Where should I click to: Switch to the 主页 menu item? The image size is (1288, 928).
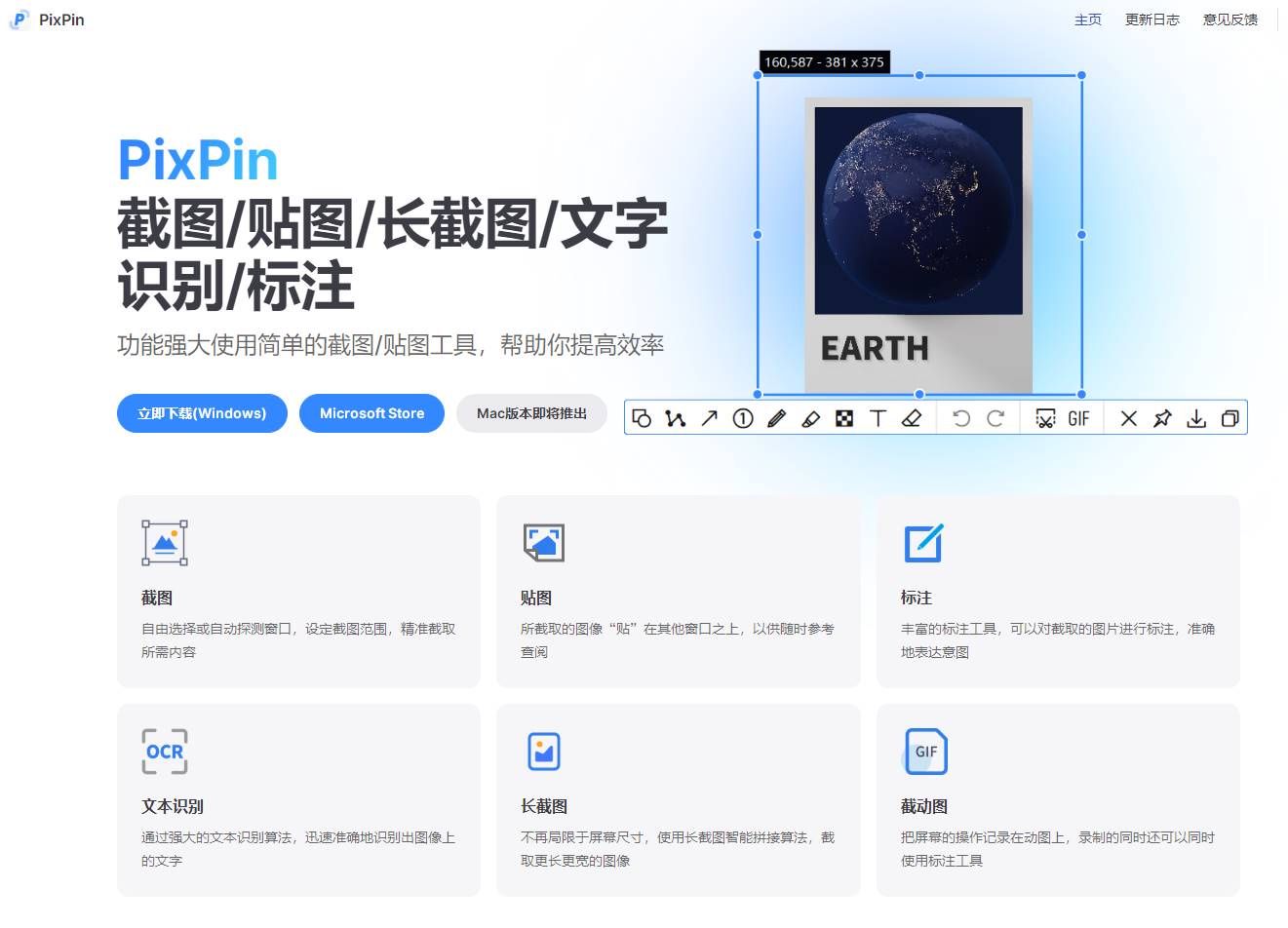click(x=1087, y=19)
